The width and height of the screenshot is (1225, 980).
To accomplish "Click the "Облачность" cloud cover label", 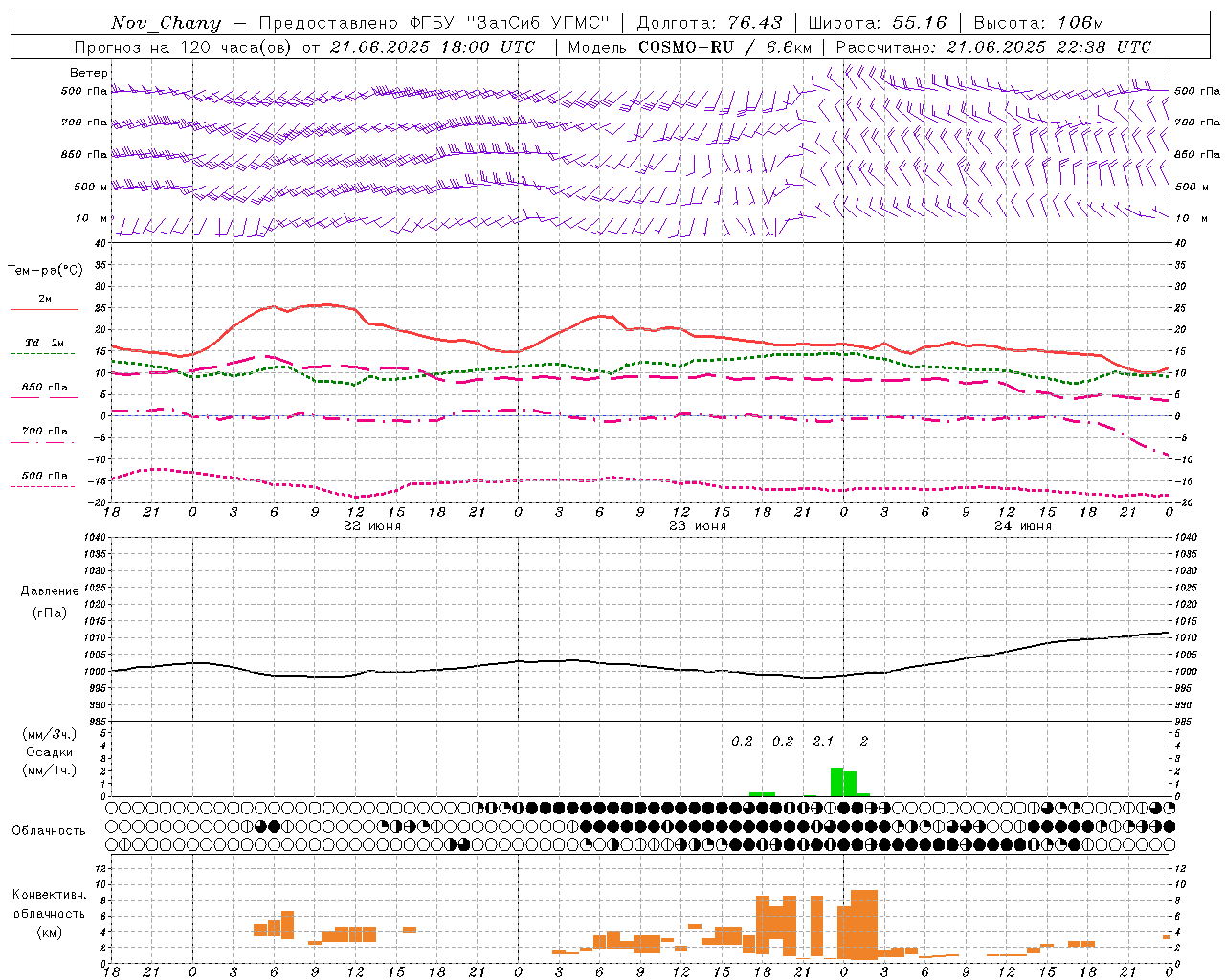I will tap(49, 830).
